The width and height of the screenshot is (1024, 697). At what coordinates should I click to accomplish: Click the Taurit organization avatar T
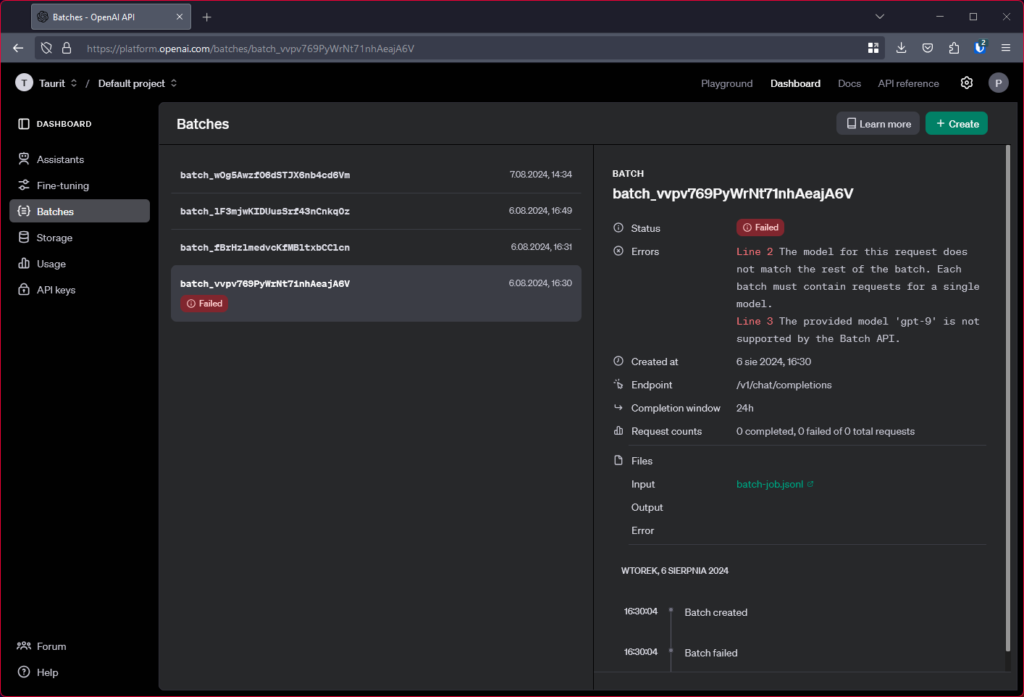pos(24,83)
